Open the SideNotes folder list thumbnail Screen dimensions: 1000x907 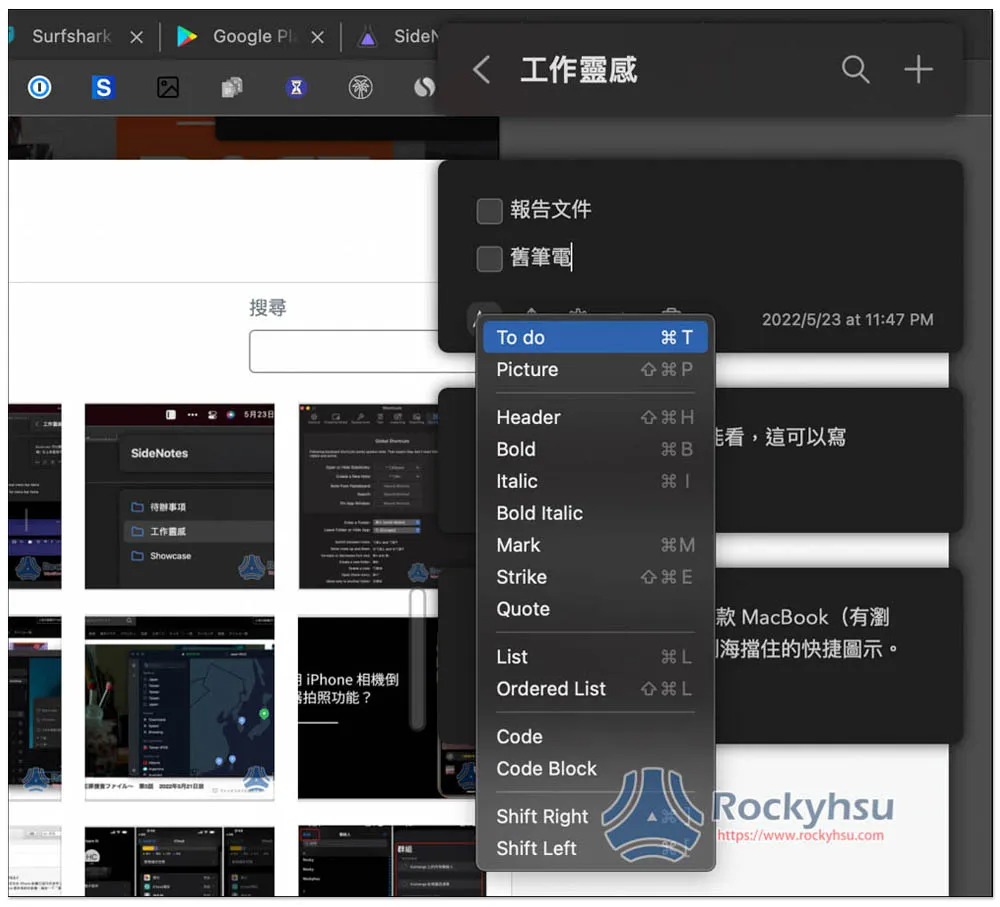point(179,496)
